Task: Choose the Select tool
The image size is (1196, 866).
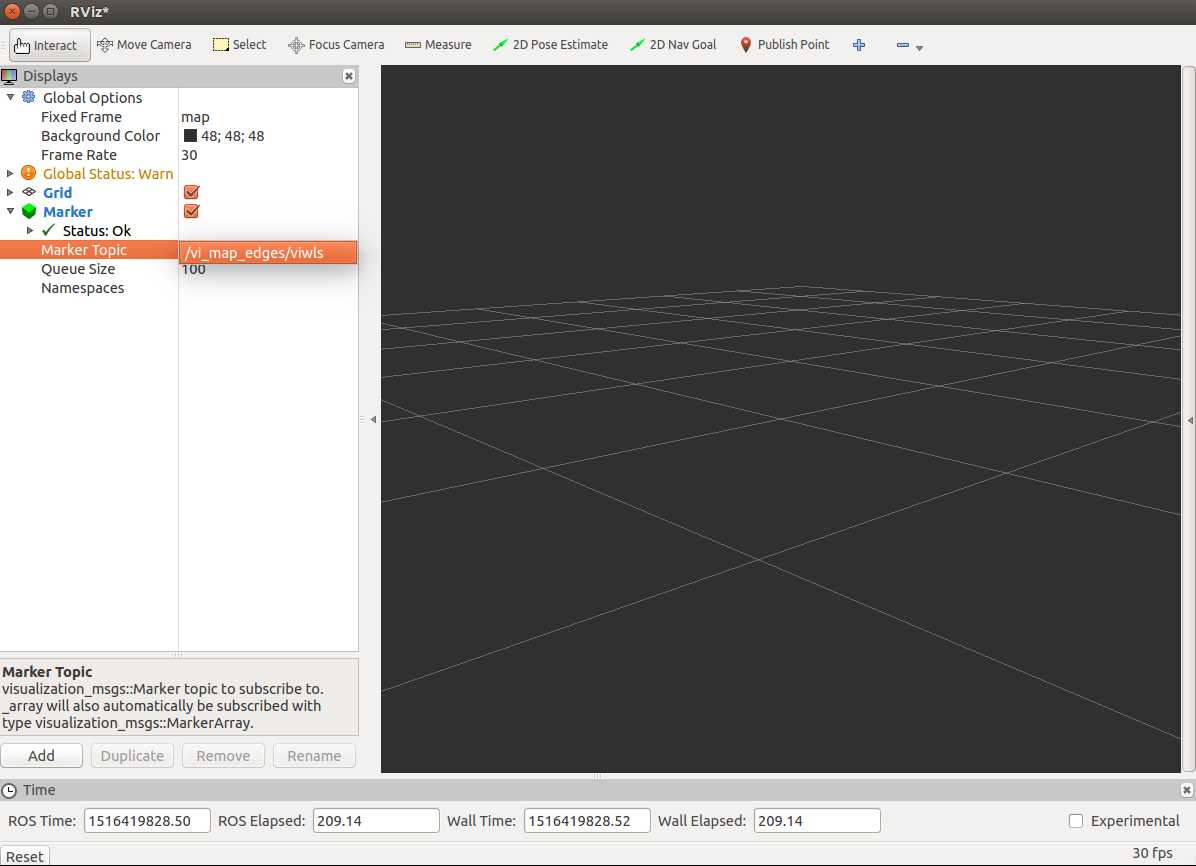Action: coord(240,45)
